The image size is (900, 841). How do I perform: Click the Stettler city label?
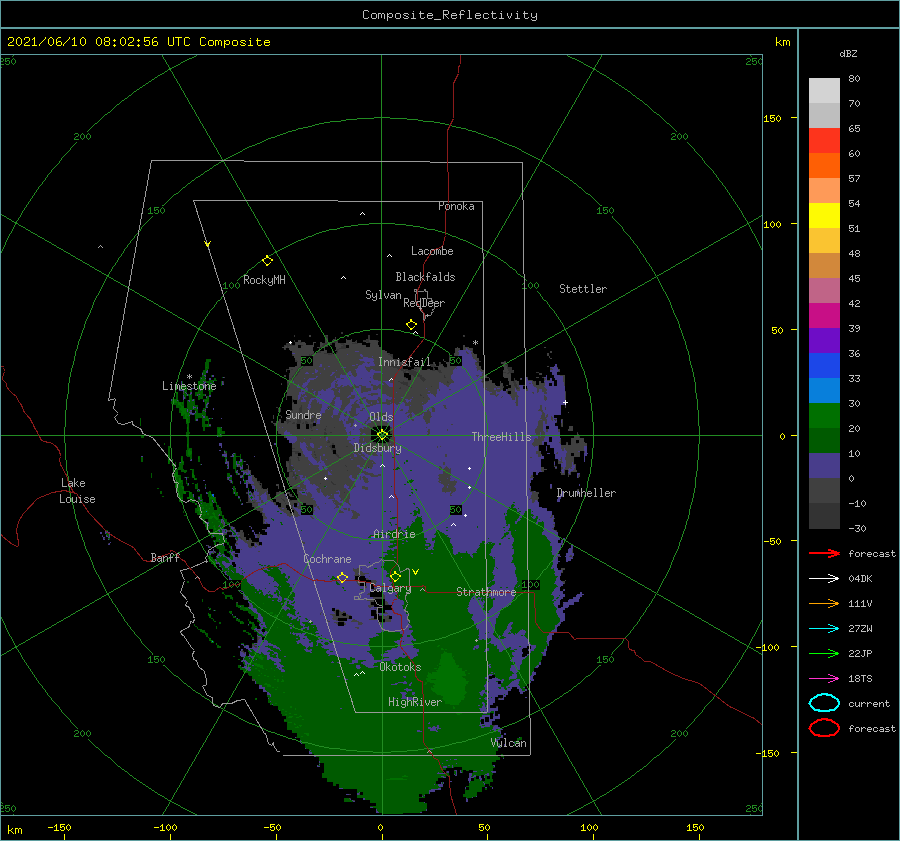coord(583,289)
